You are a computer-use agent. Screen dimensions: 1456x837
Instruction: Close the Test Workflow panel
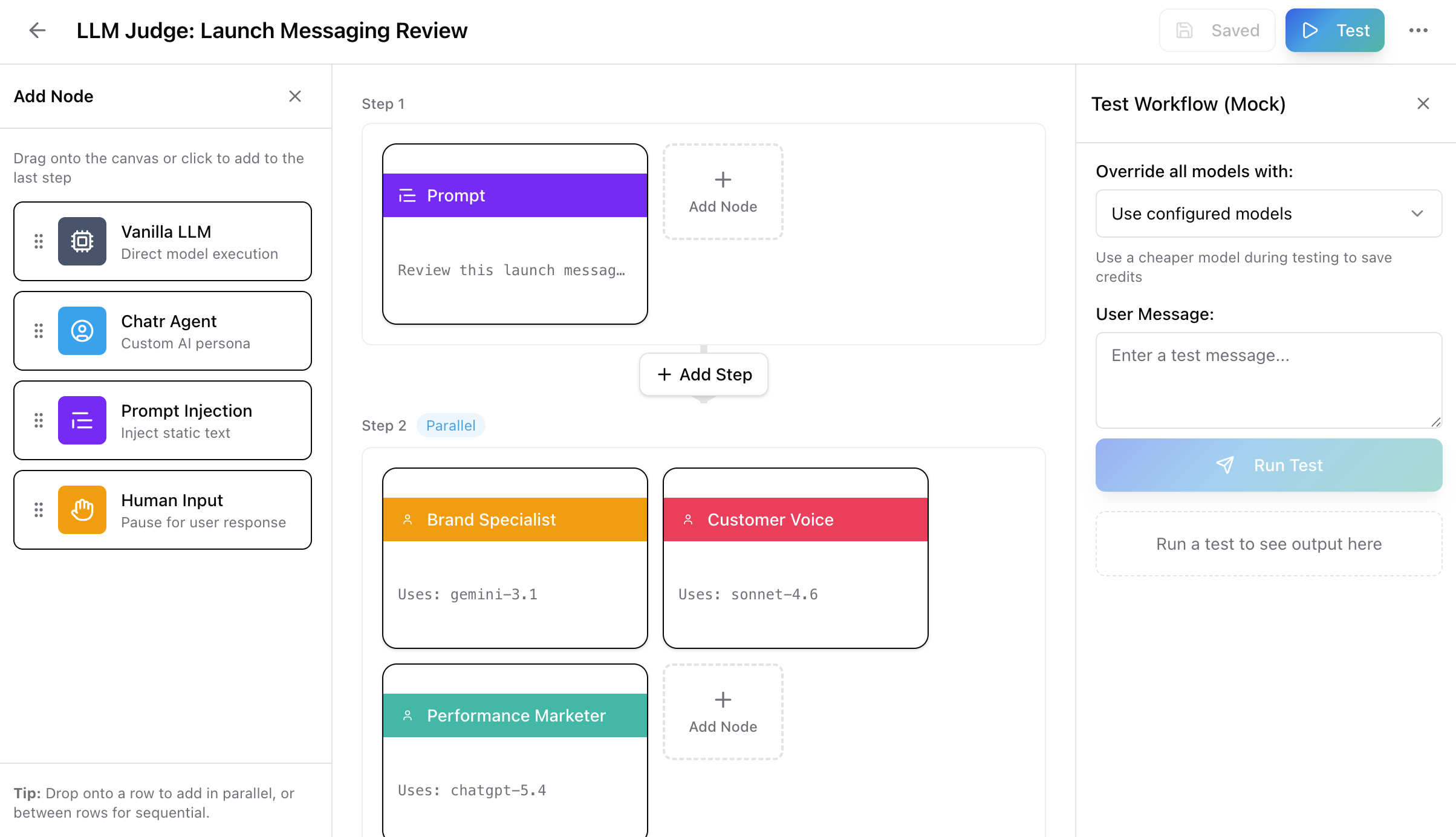[1423, 103]
